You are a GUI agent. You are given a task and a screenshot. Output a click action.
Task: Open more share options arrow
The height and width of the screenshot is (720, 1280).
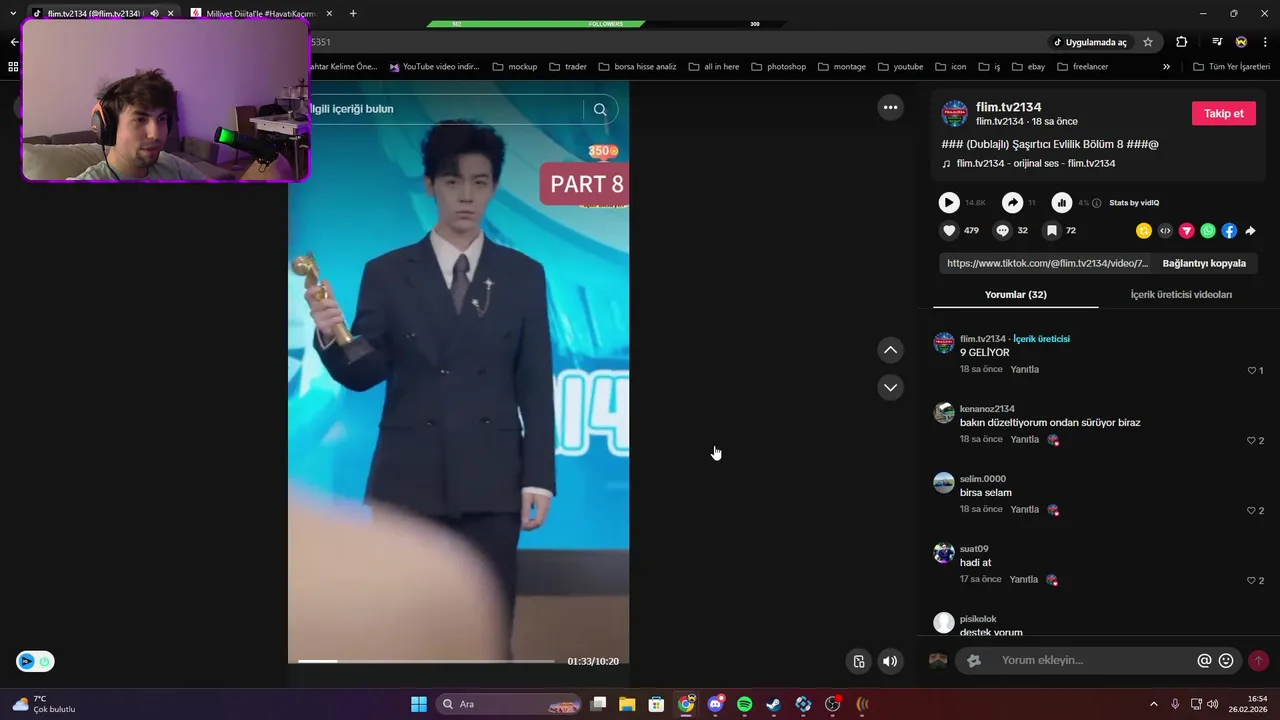(x=1250, y=230)
